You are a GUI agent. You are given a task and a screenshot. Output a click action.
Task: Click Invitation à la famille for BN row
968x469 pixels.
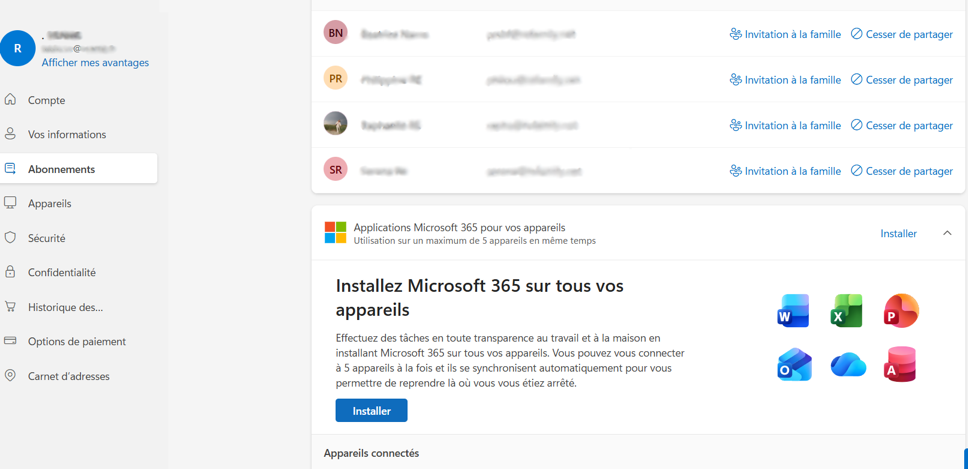click(x=785, y=35)
